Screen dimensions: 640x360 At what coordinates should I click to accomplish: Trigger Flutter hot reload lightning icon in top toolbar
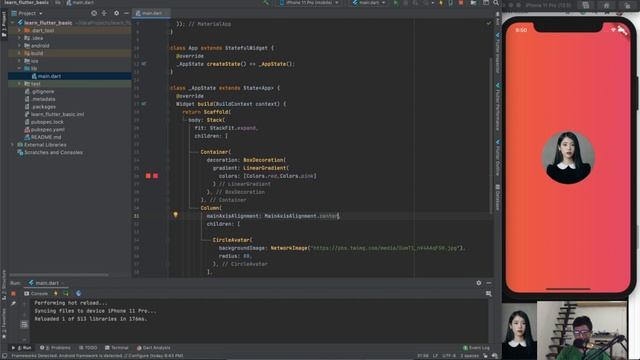tap(441, 3)
